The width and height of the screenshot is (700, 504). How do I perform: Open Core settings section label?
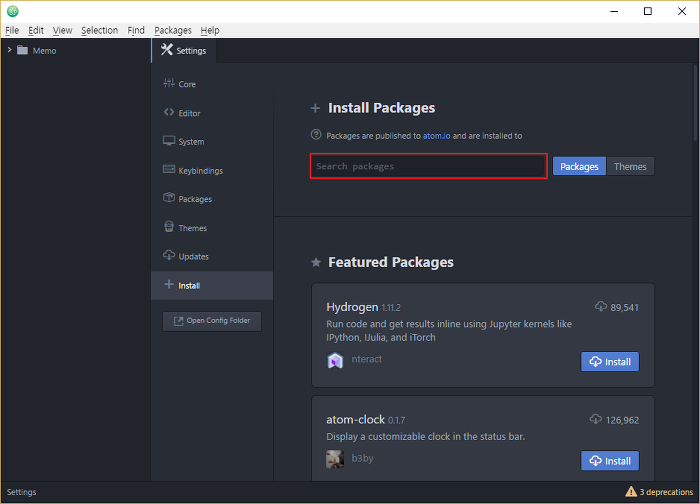click(x=187, y=84)
